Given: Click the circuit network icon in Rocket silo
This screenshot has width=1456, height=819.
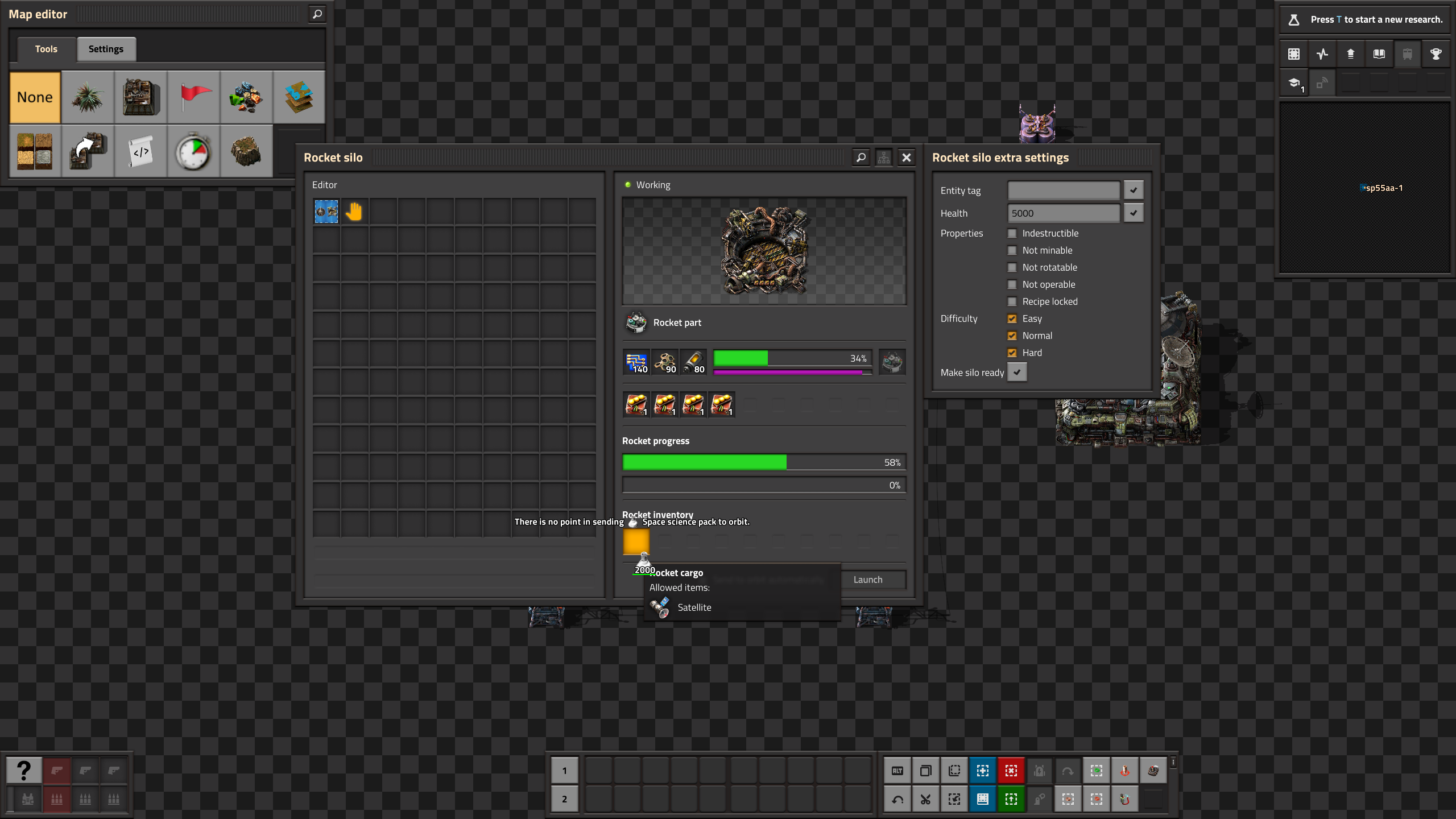Looking at the screenshot, I should click(x=884, y=158).
